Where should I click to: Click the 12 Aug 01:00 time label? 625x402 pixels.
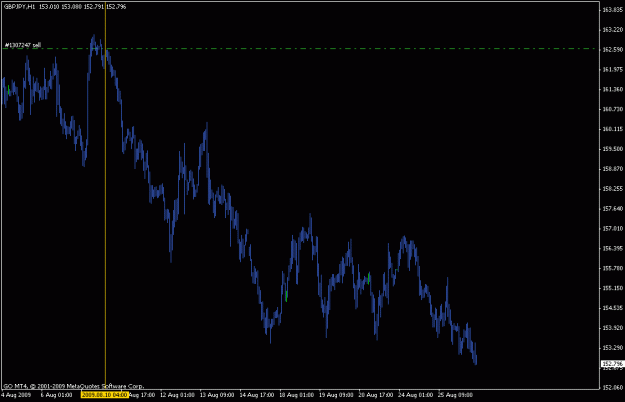click(177, 395)
